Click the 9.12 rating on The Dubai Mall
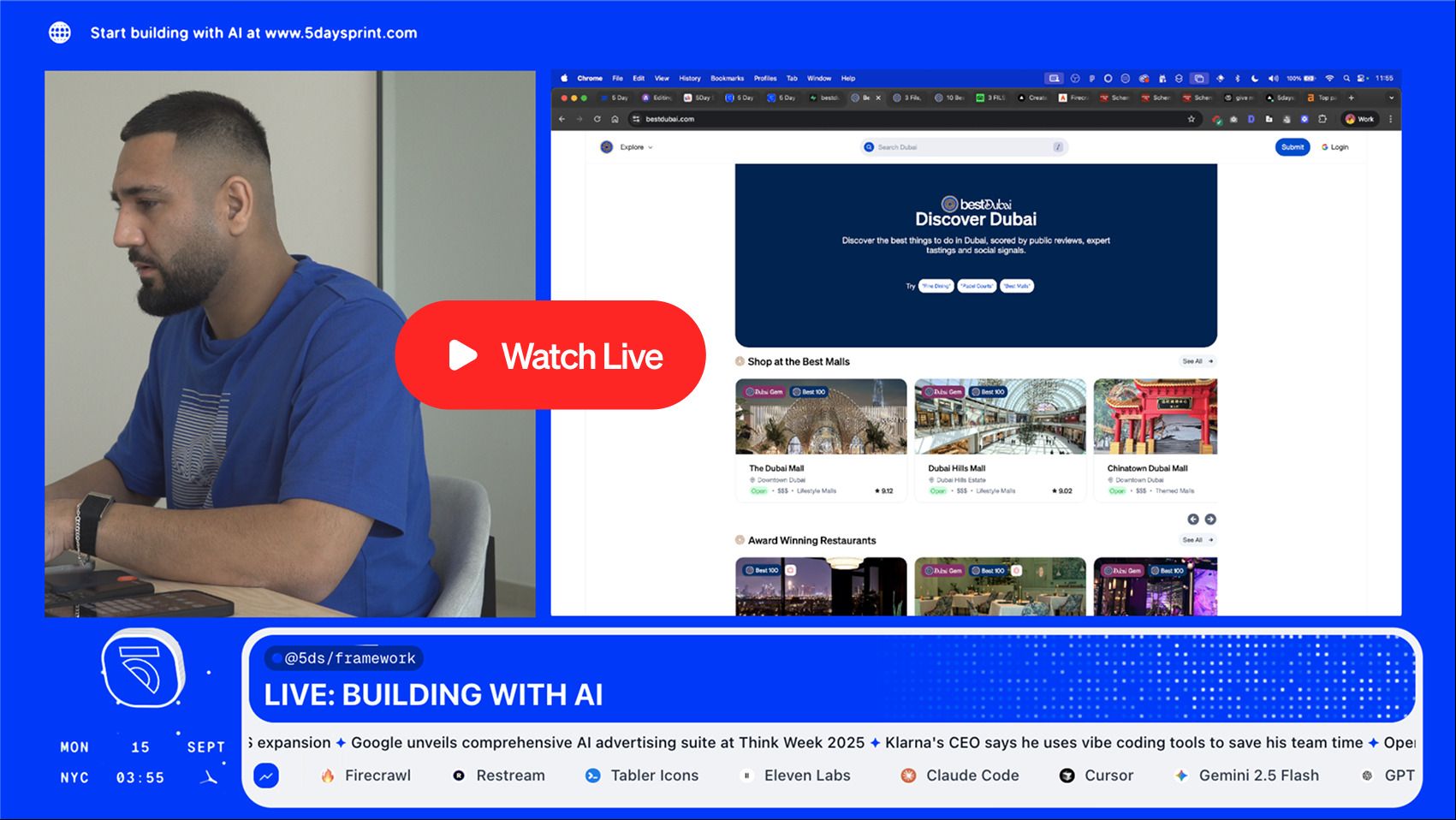This screenshot has width=1456, height=820. pyautogui.click(x=884, y=491)
